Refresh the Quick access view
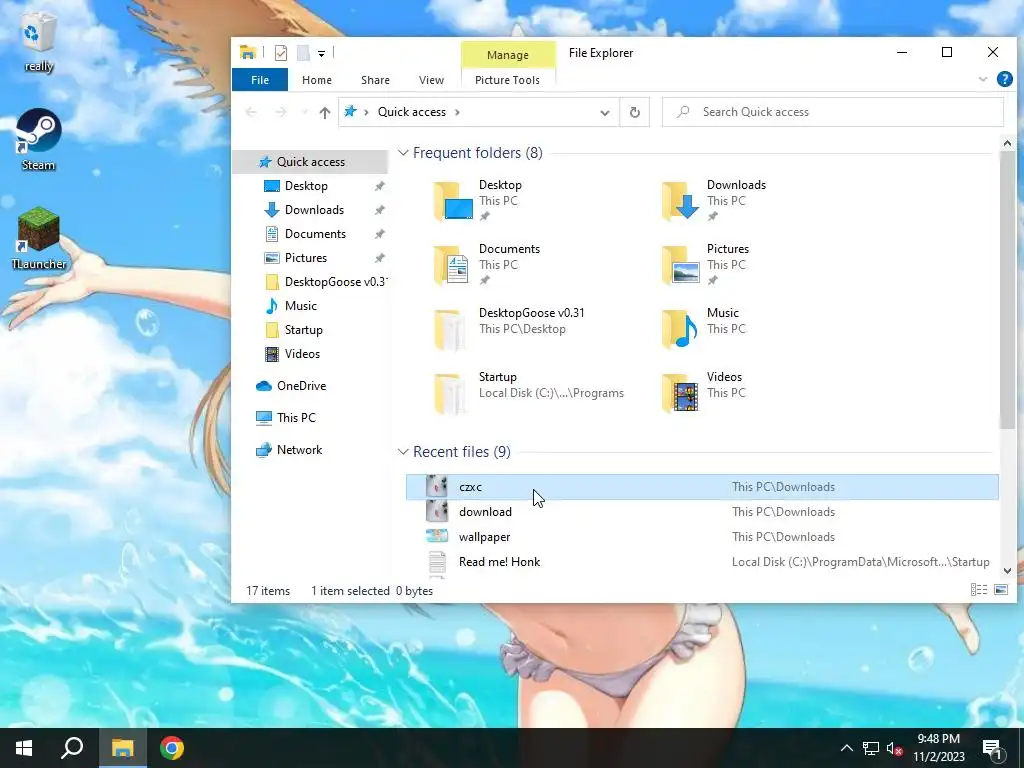 click(x=635, y=112)
